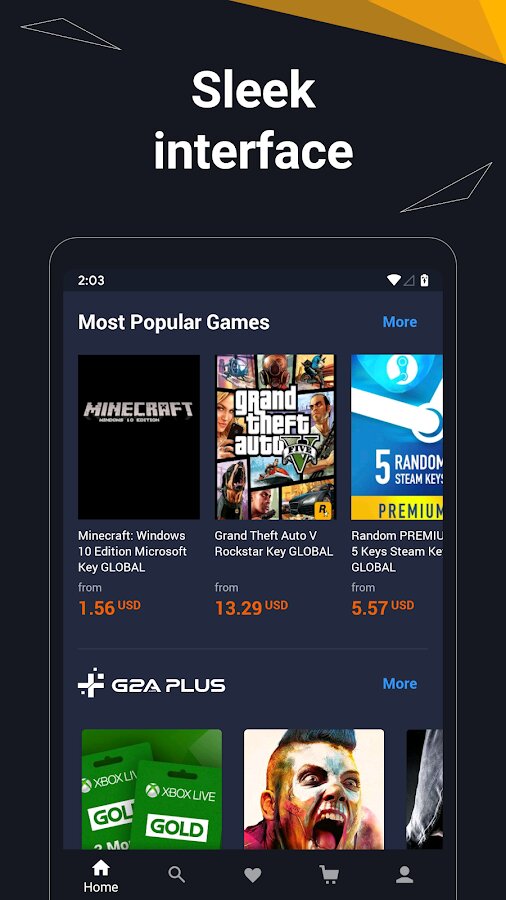Tap the Wi-Fi status icon

(394, 280)
